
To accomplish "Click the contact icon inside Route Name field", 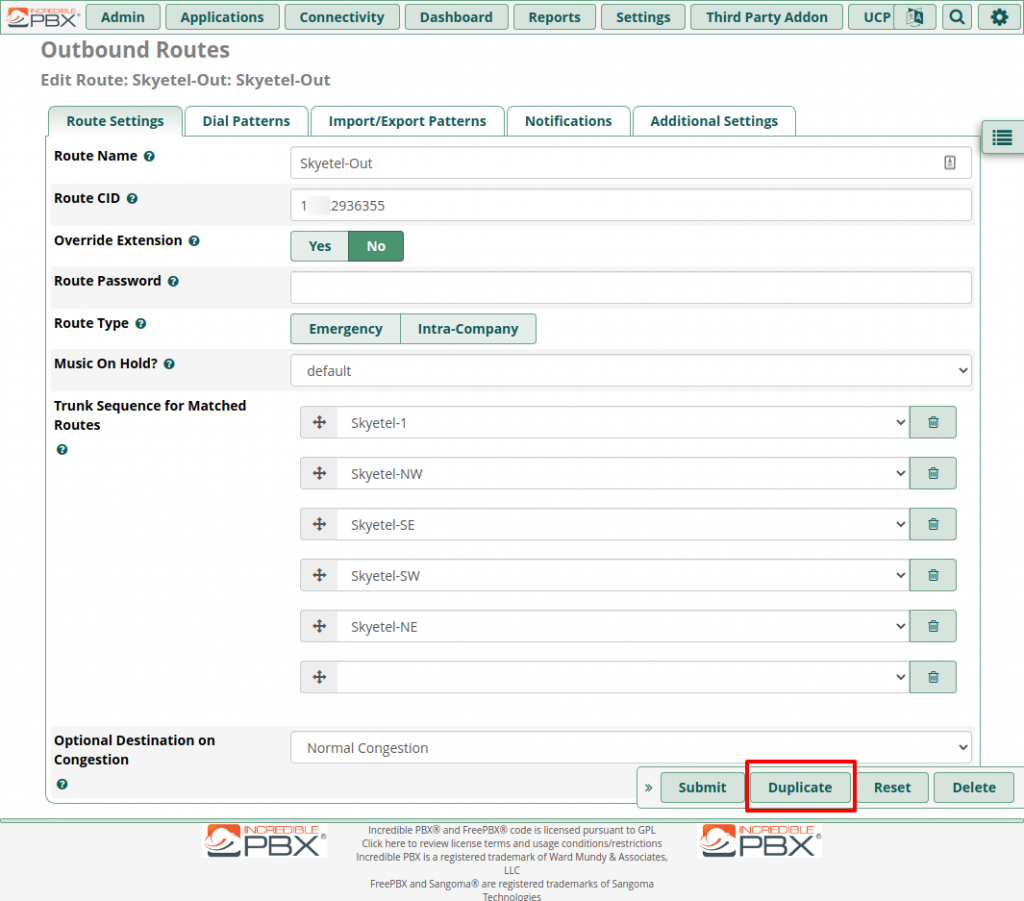I will point(950,163).
